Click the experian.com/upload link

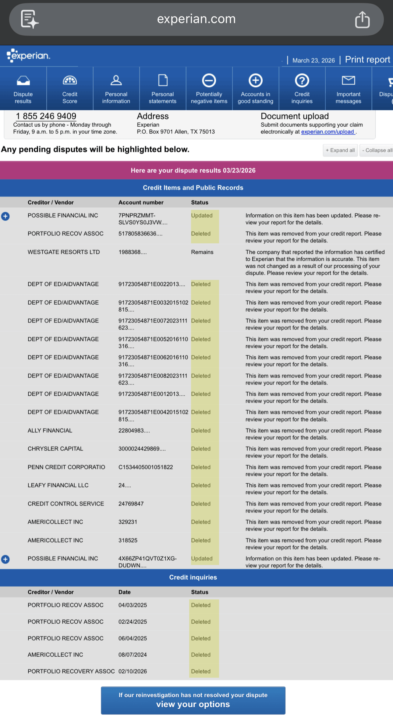click(x=327, y=132)
